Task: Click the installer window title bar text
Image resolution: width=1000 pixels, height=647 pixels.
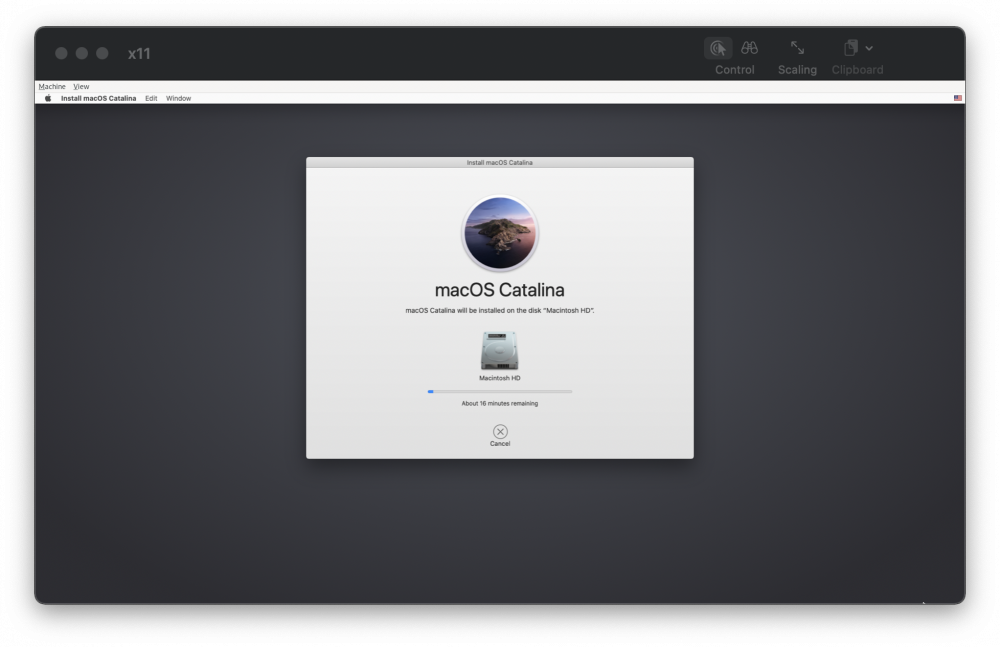Action: (x=499, y=163)
